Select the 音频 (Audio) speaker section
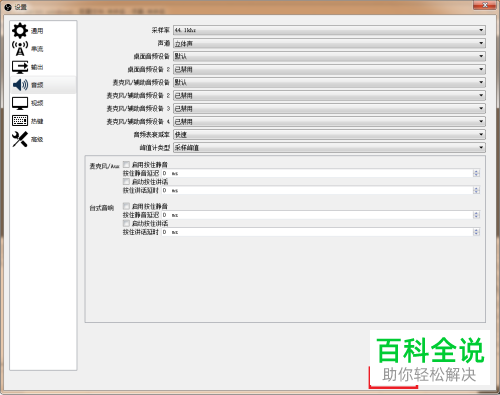The image size is (500, 395). click(x=43, y=85)
